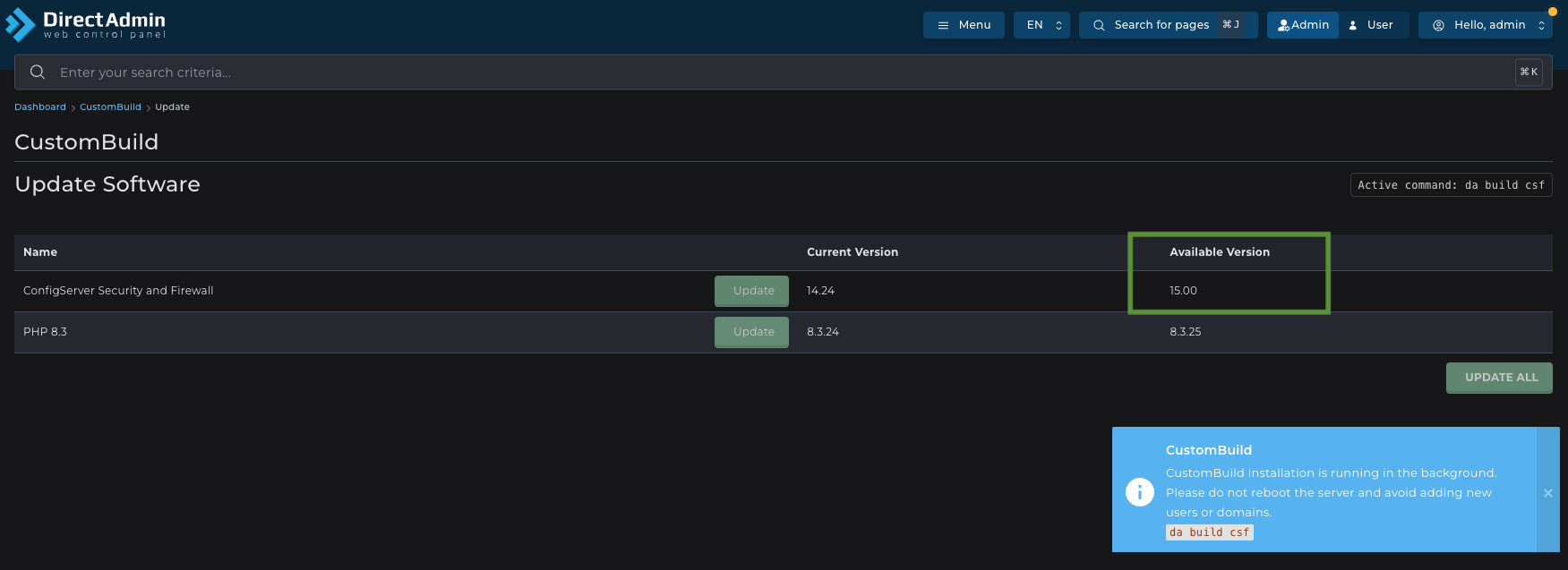
Task: Open the EN language selector
Action: click(1041, 25)
